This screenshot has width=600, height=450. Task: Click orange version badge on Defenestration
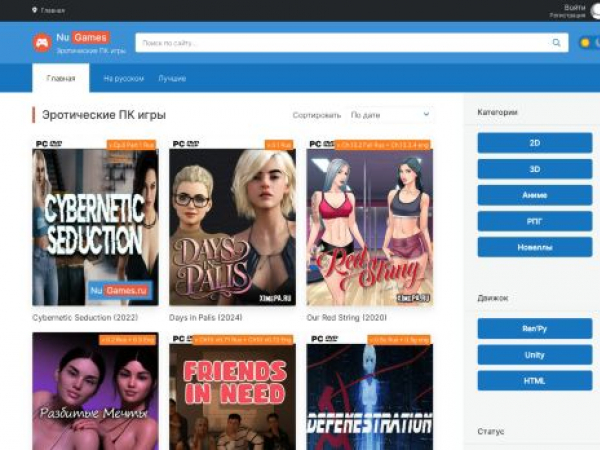(x=399, y=339)
